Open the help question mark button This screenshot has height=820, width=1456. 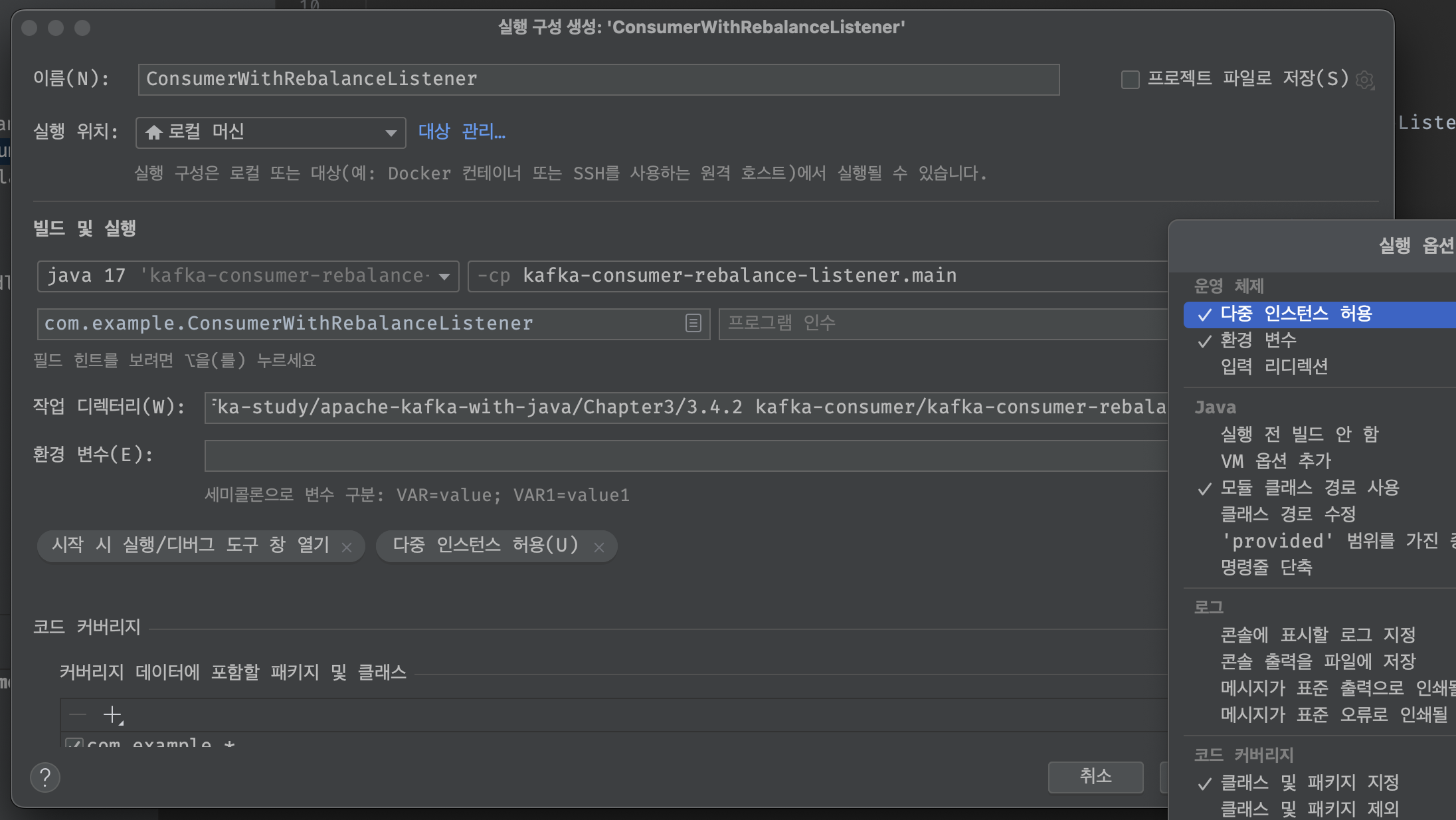coord(45,777)
